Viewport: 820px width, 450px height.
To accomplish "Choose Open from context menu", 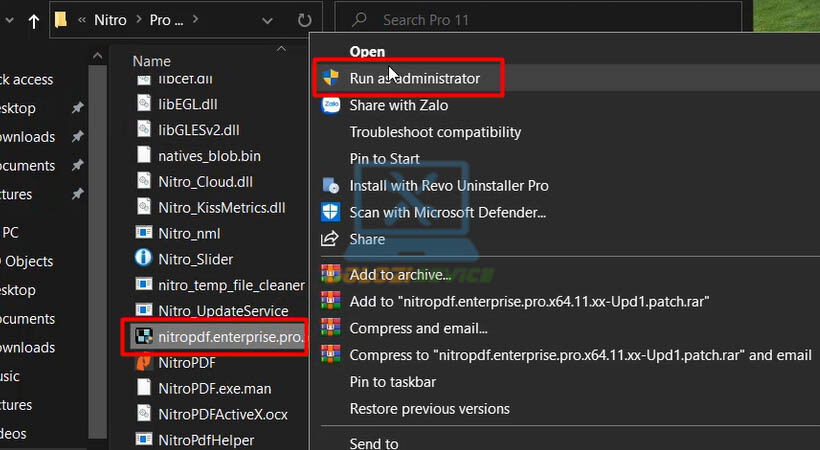I will (367, 51).
